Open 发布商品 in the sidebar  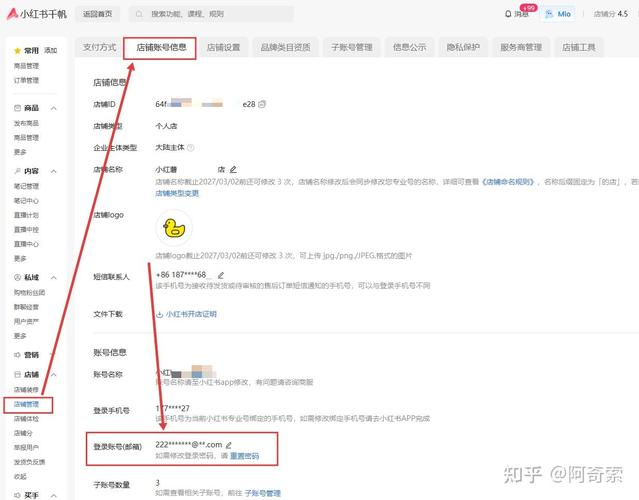pyautogui.click(x=26, y=123)
